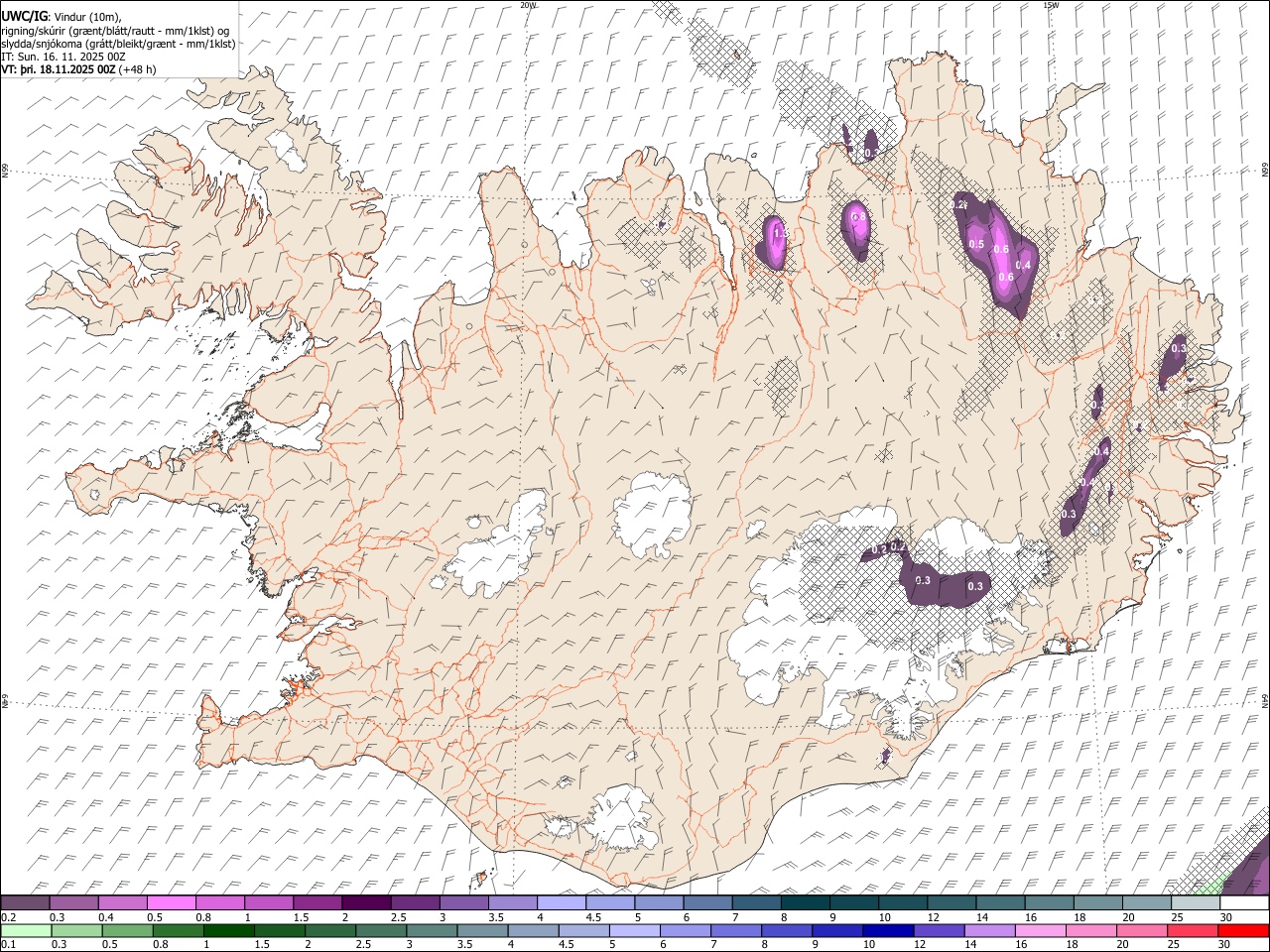Select bright pink snow swatch labelled 0.5

click(x=171, y=903)
